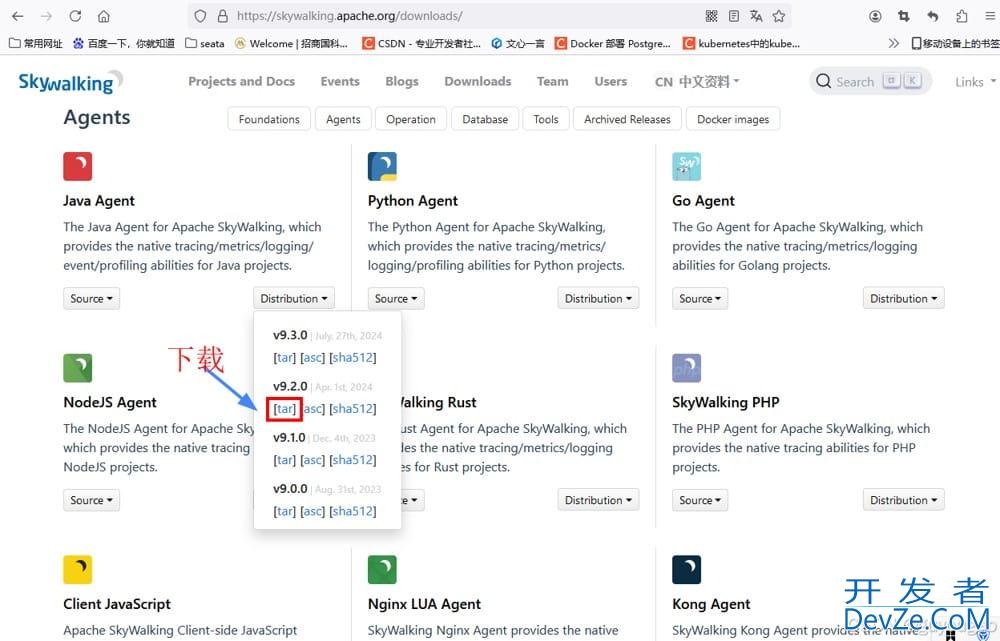
Task: Click the Nginx LUA Agent icon
Action: click(382, 570)
